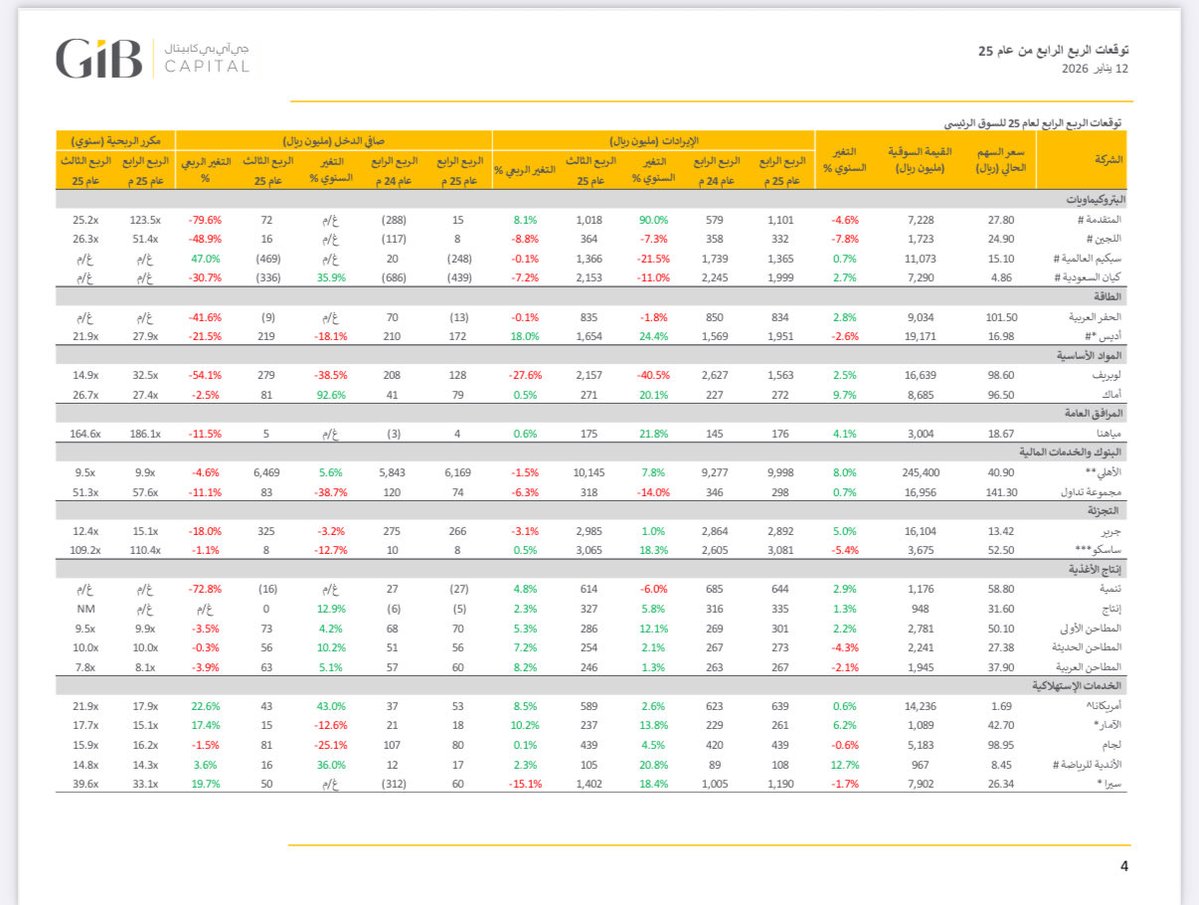Viewport: 1199px width, 905px height.
Task: Click share price '1.69'
Action: click(1001, 707)
